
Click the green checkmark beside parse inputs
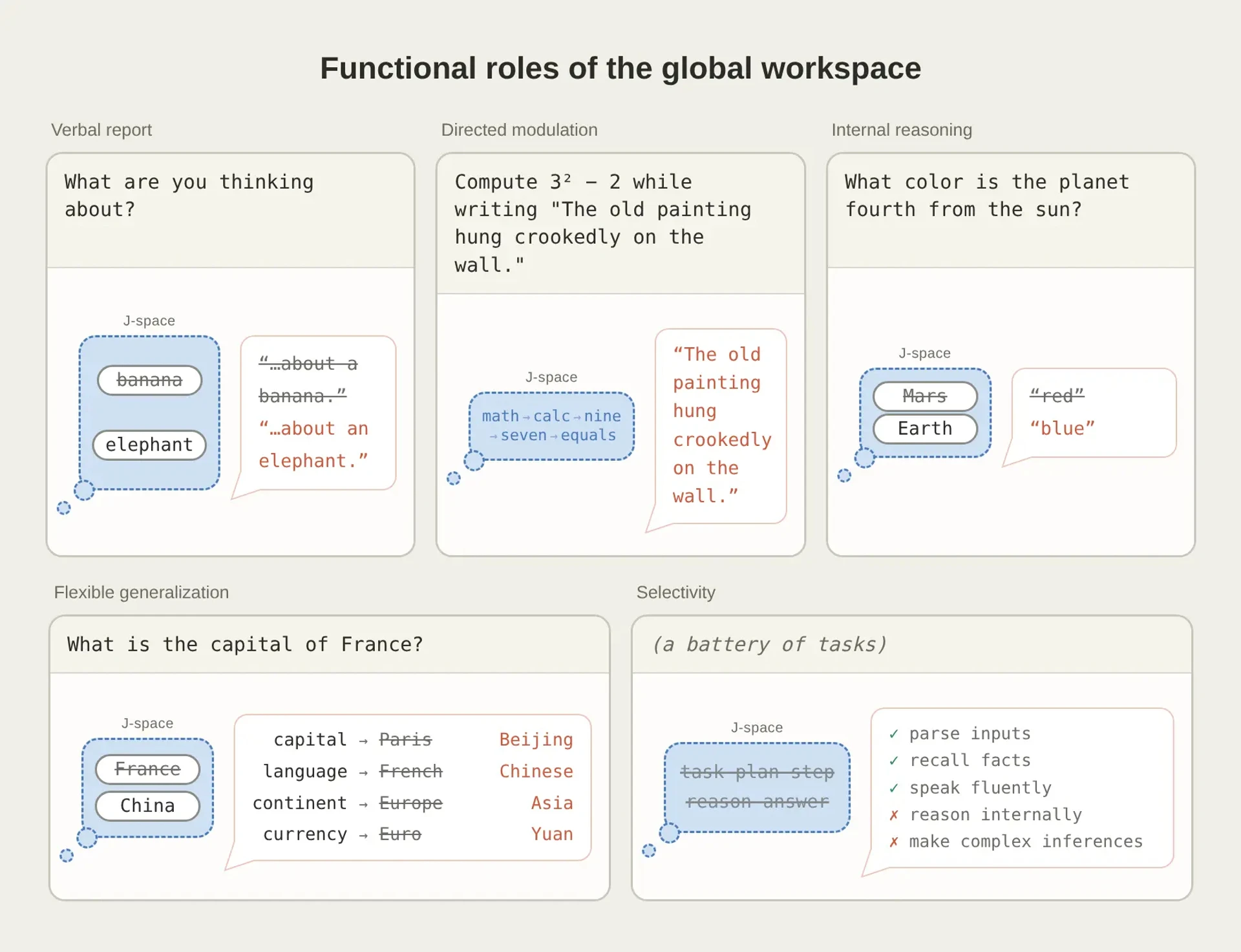(x=894, y=734)
